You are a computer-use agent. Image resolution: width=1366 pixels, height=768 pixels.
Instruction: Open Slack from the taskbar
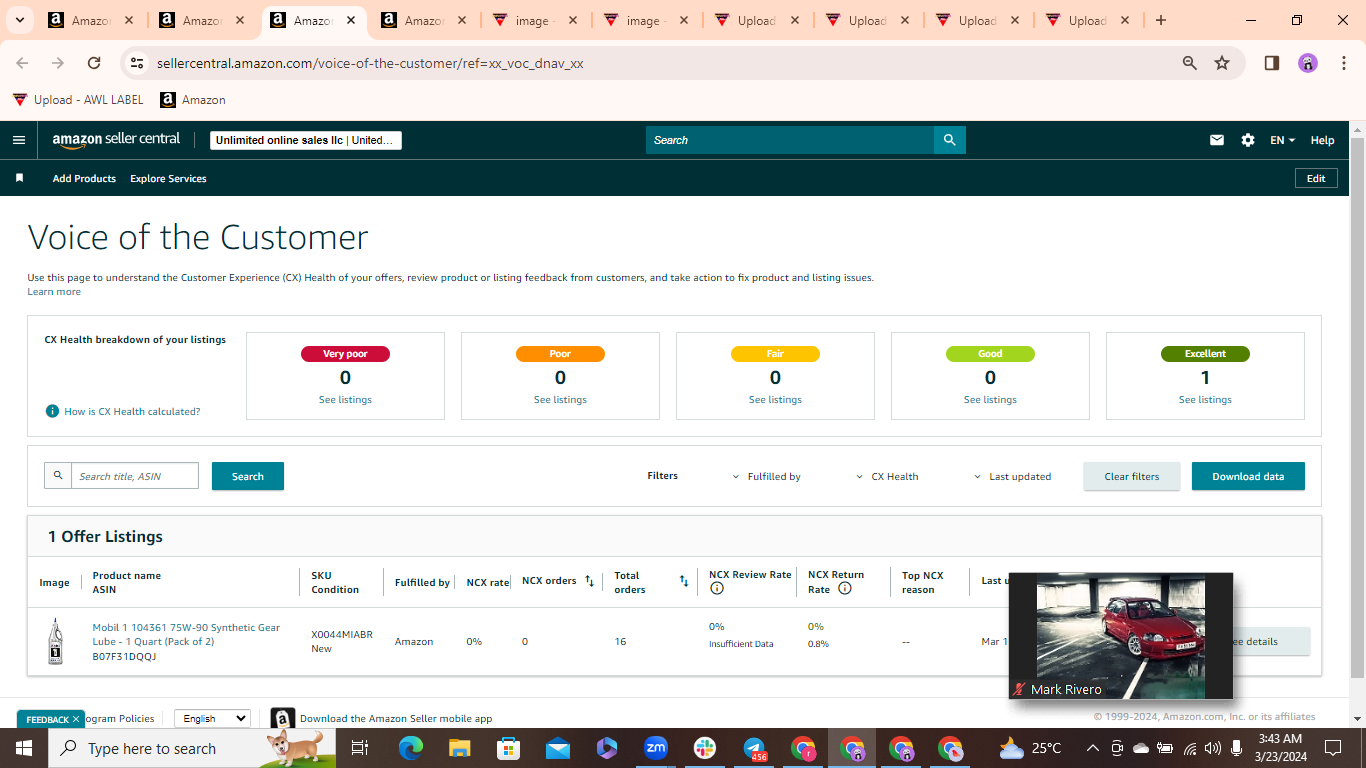pos(705,748)
